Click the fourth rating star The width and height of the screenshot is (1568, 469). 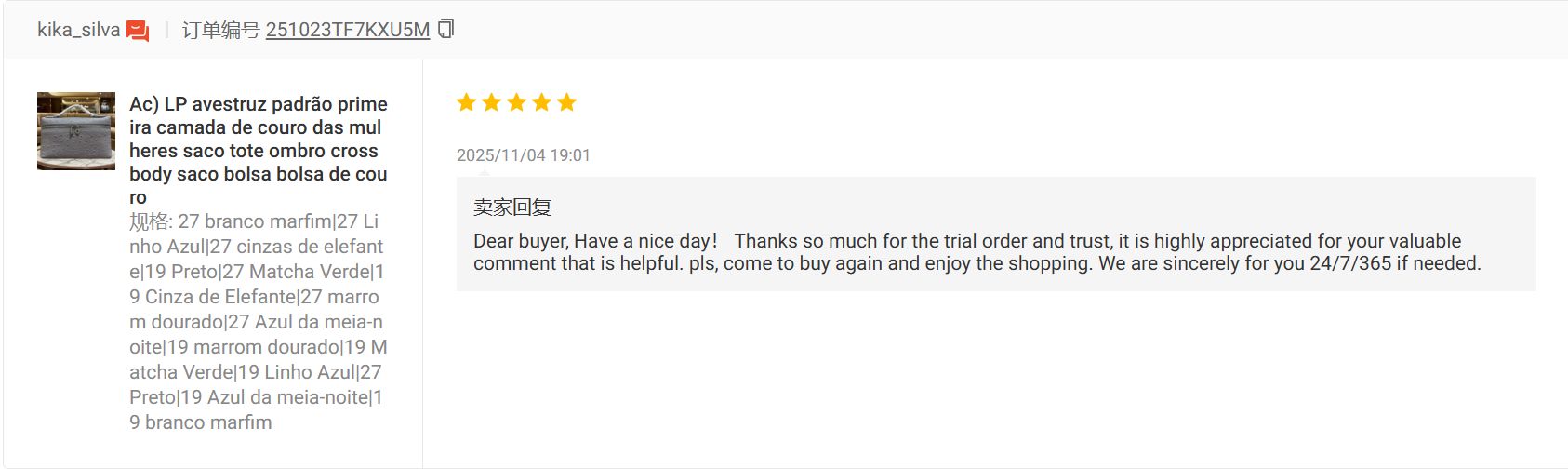point(542,102)
